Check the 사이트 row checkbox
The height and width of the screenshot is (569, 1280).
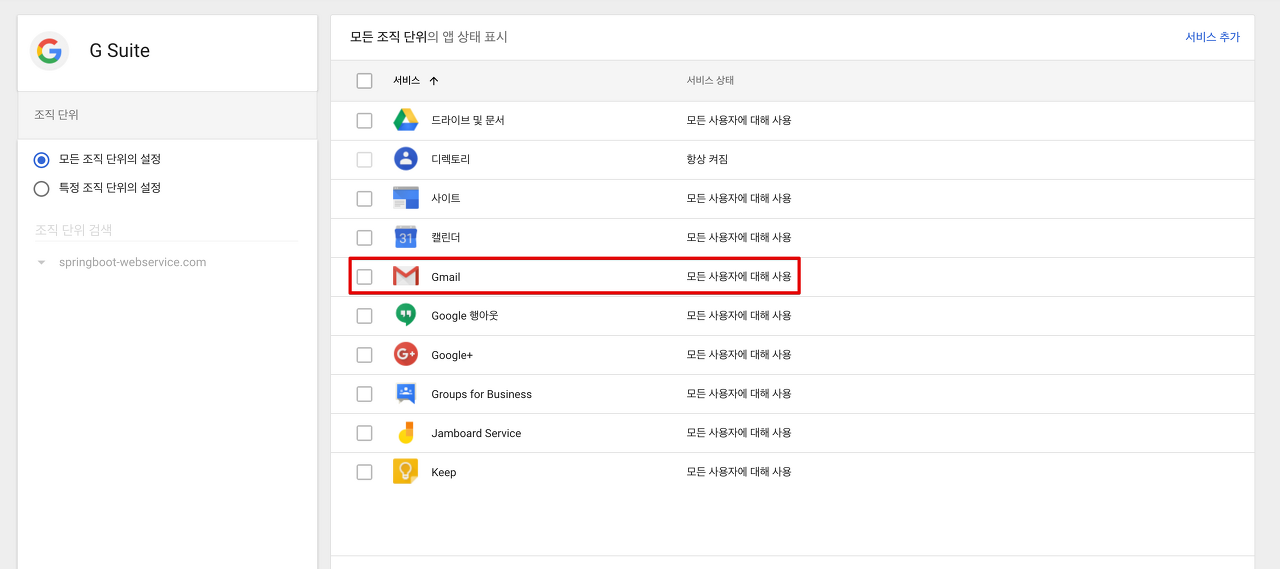(364, 198)
